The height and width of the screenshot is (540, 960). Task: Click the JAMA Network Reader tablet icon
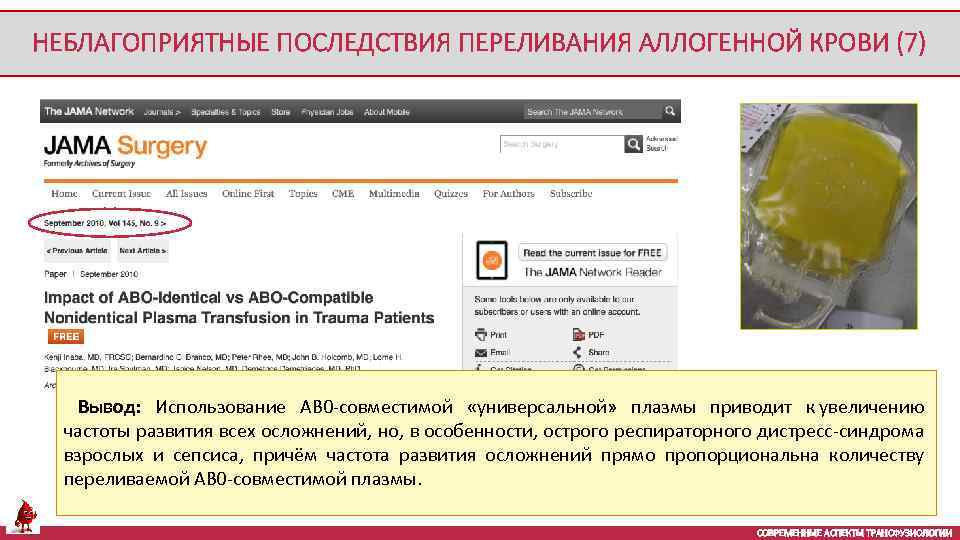click(x=492, y=261)
